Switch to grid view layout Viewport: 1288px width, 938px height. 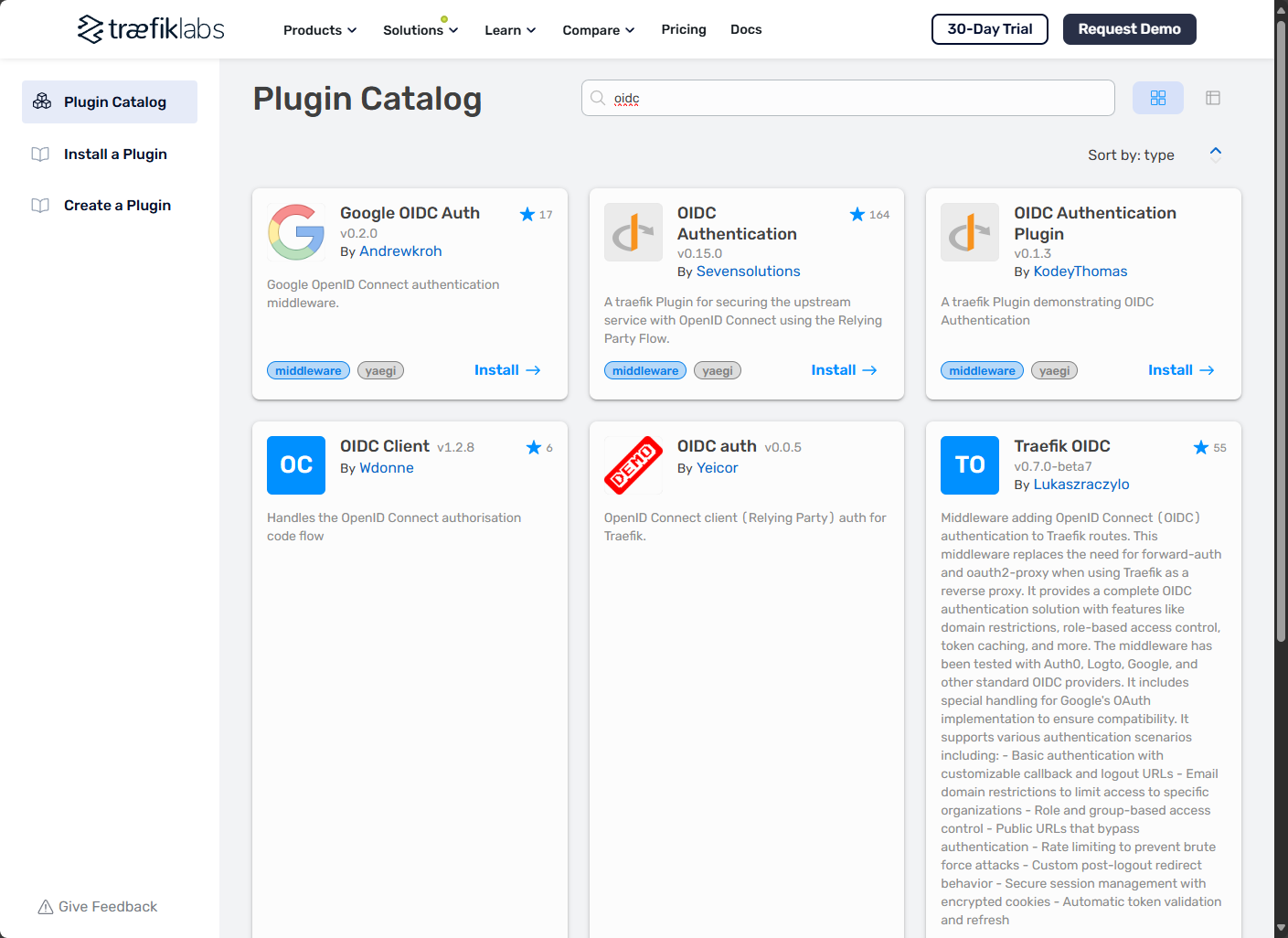click(1157, 98)
